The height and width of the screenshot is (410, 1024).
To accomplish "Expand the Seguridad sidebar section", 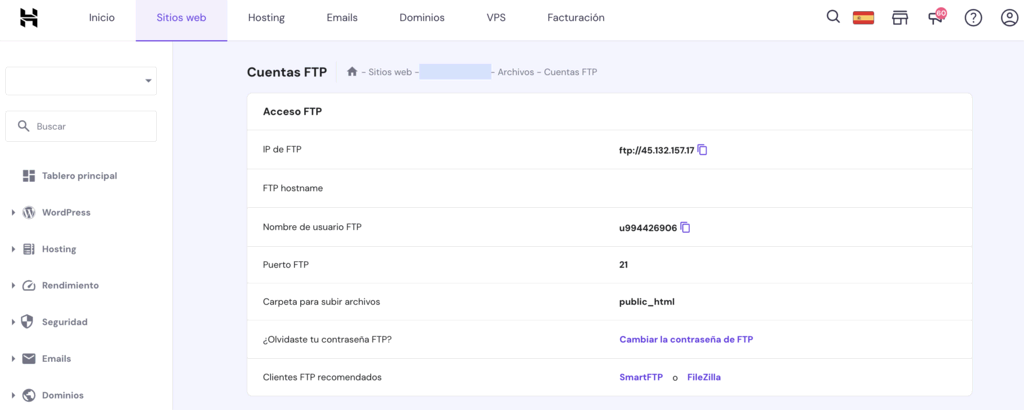I will pos(64,322).
